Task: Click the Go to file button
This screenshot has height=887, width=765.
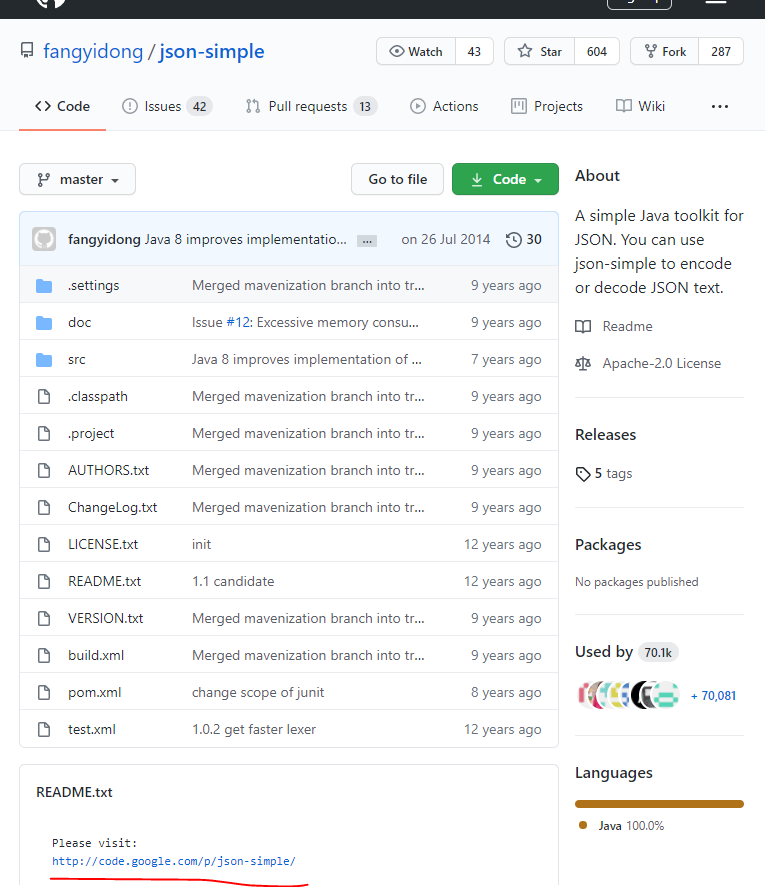Action: [397, 179]
